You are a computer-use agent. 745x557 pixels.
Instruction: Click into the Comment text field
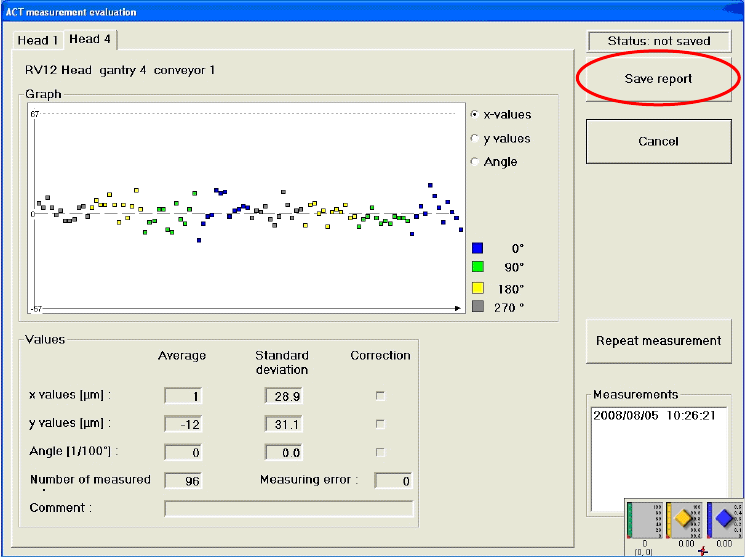(288, 508)
